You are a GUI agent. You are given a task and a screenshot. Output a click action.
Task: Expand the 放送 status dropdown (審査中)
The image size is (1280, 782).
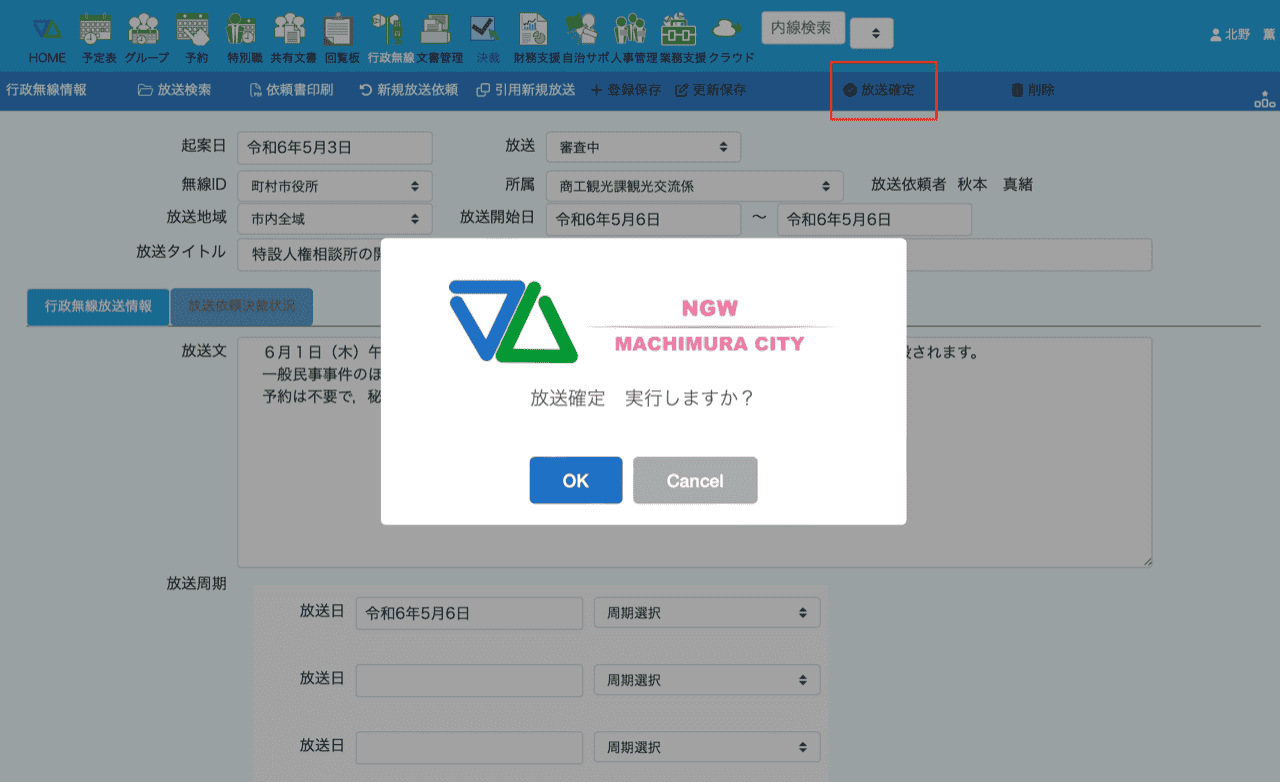pos(643,147)
